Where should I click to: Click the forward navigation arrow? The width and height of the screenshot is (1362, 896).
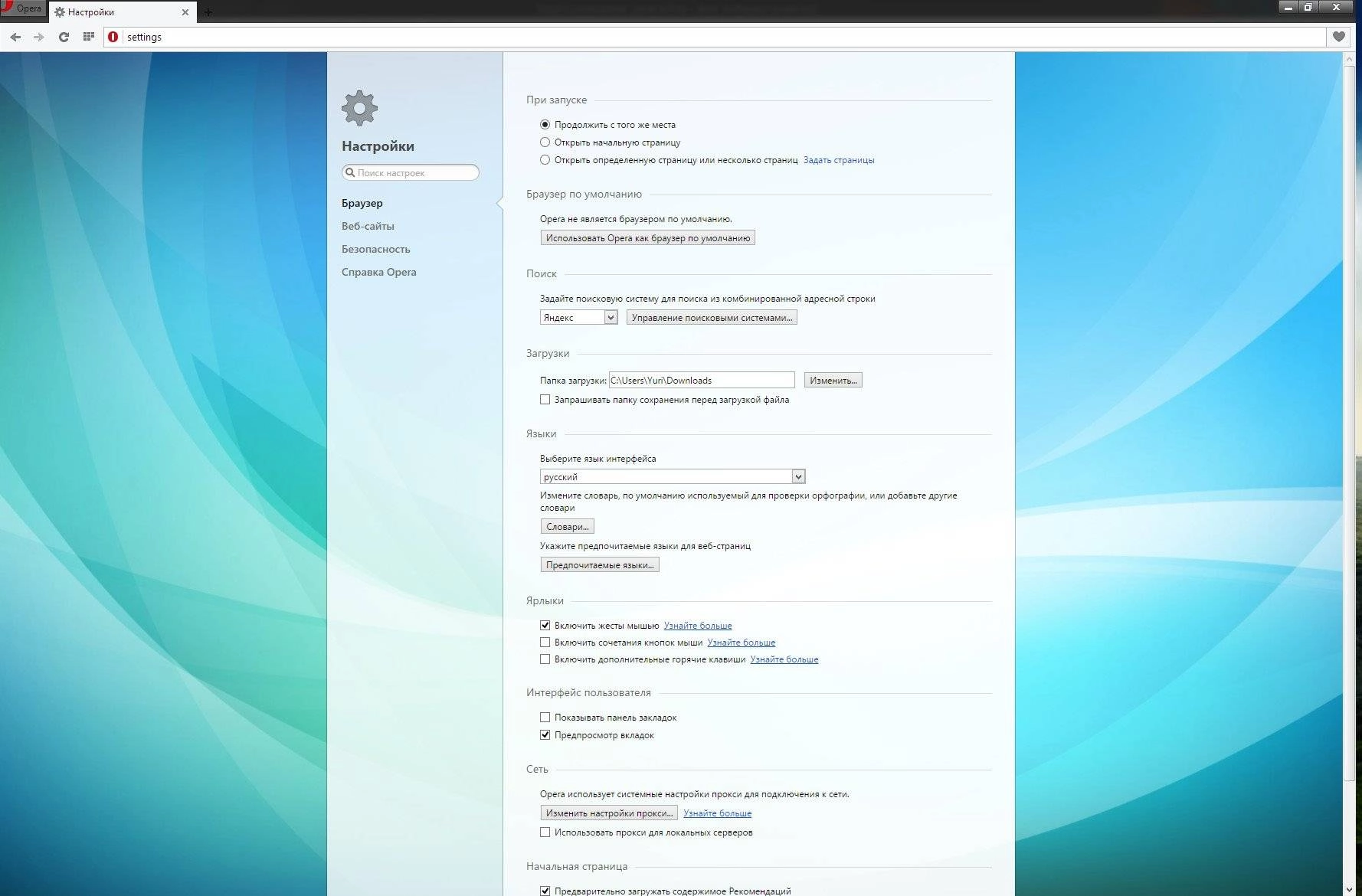(39, 37)
